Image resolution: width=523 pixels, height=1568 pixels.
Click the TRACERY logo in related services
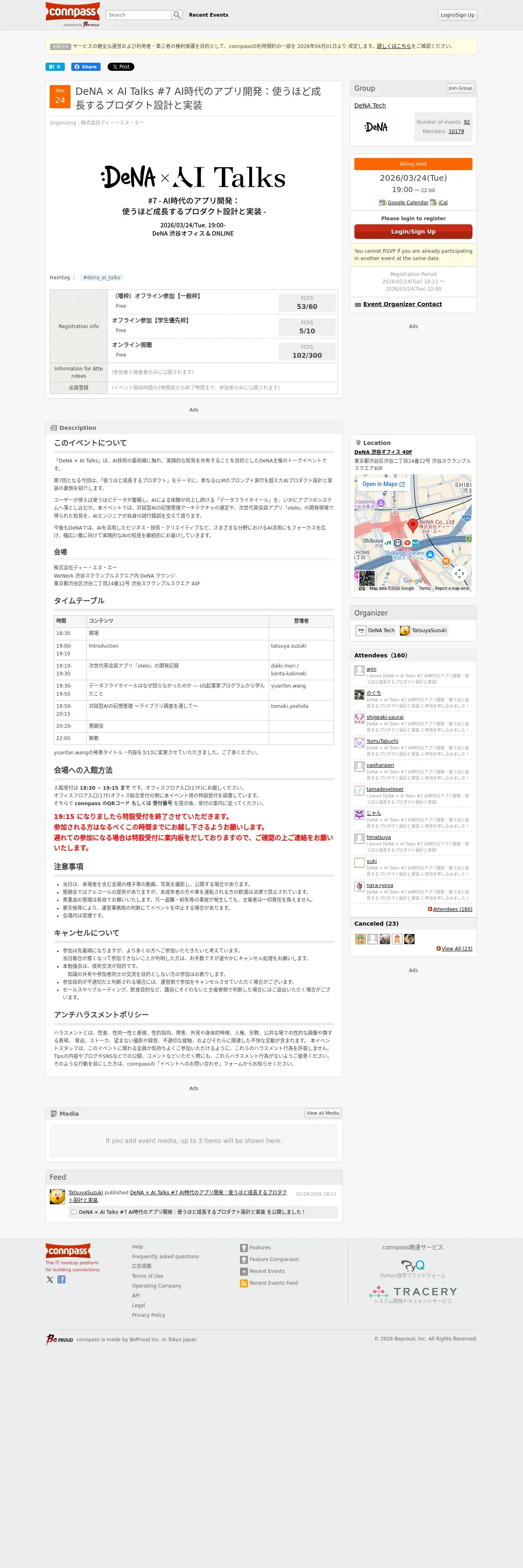[413, 1291]
